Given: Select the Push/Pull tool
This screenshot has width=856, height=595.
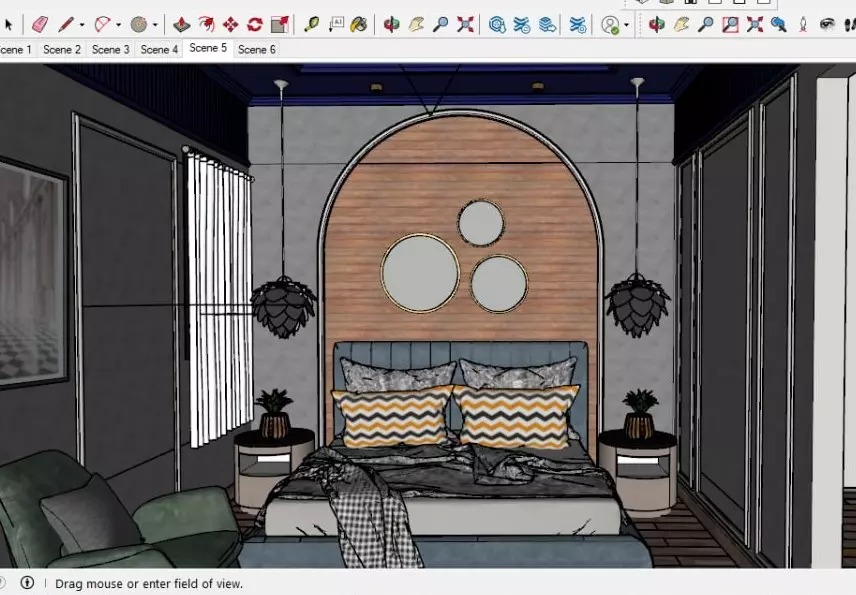Looking at the screenshot, I should point(181,24).
